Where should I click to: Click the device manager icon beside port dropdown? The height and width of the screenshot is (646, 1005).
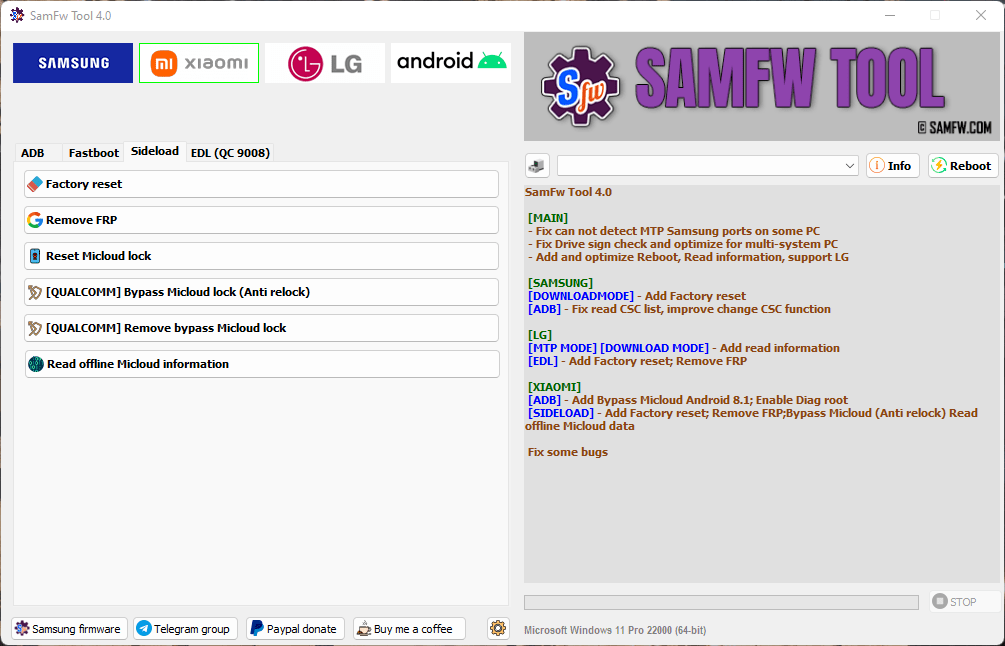537,166
